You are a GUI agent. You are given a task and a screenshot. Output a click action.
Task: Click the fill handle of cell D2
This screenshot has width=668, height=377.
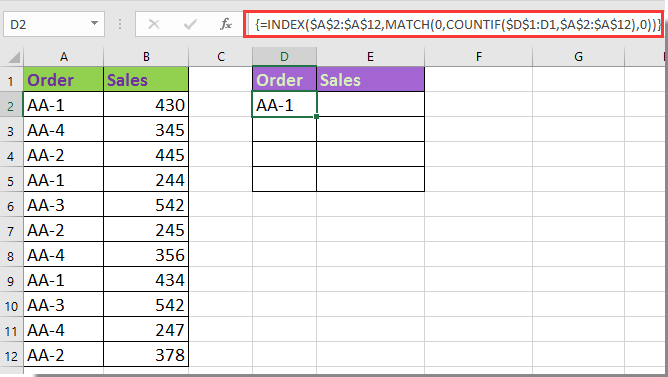(x=317, y=116)
